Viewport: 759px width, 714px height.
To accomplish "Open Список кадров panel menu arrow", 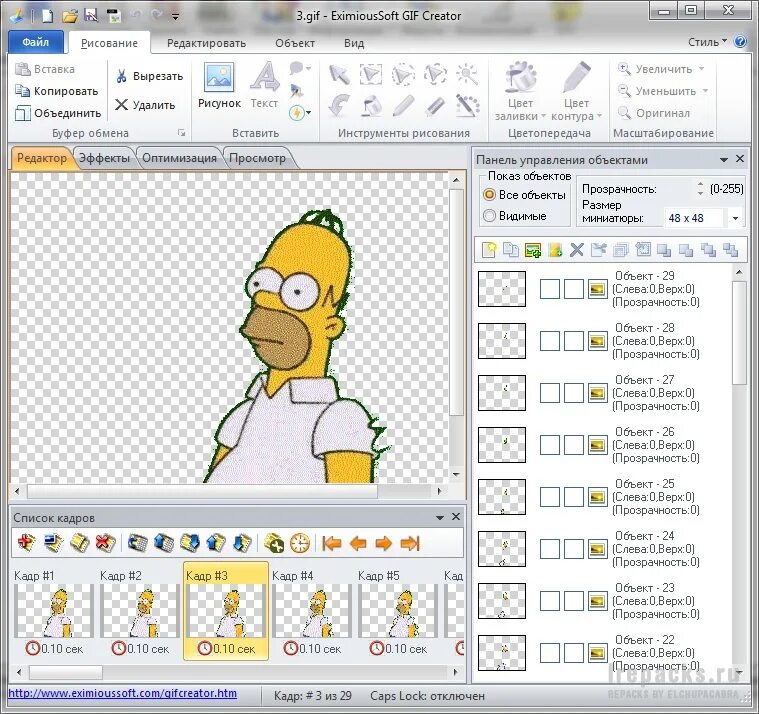I will [x=440, y=517].
